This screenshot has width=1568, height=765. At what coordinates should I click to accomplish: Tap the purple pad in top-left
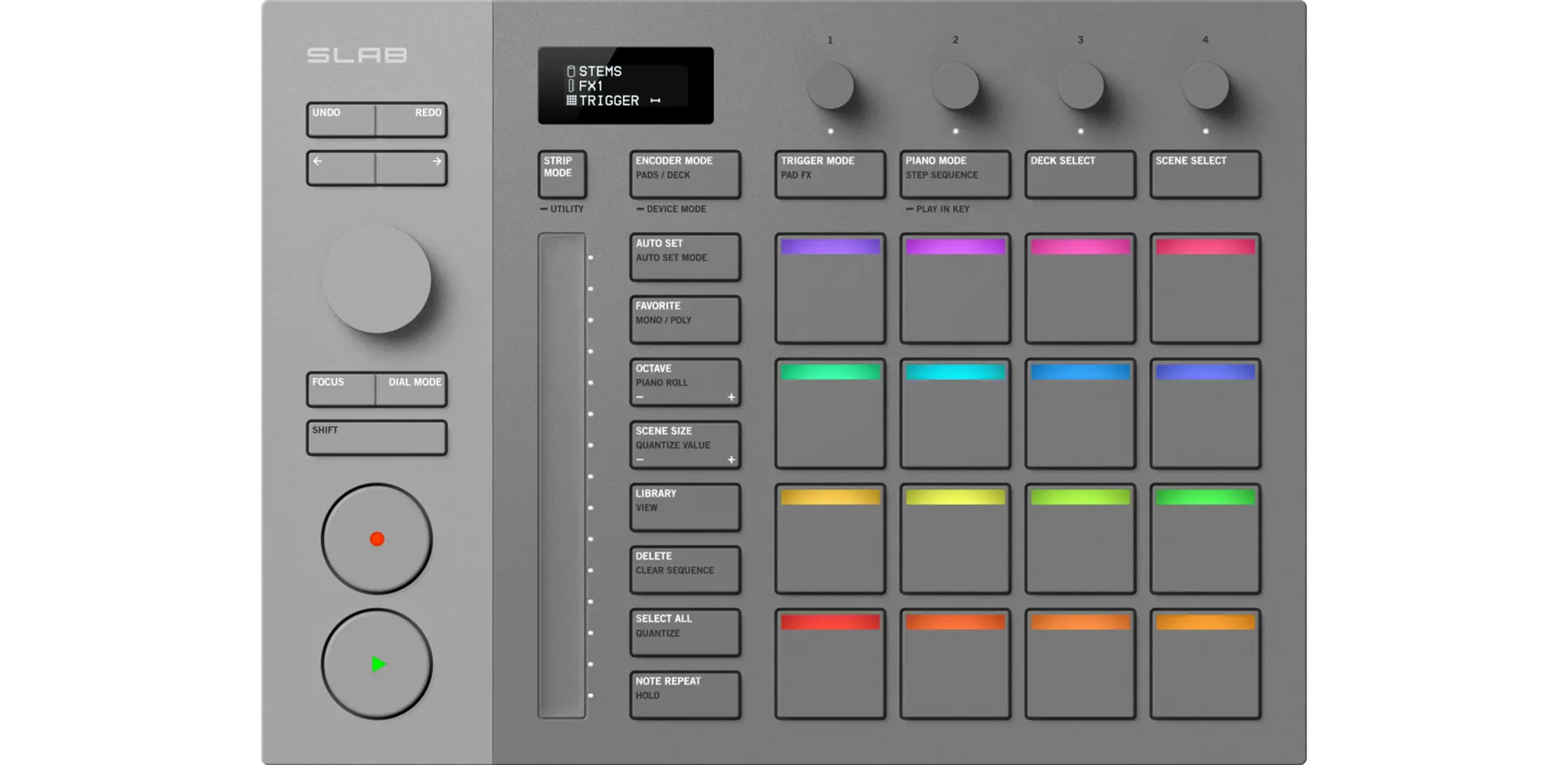[x=830, y=289]
